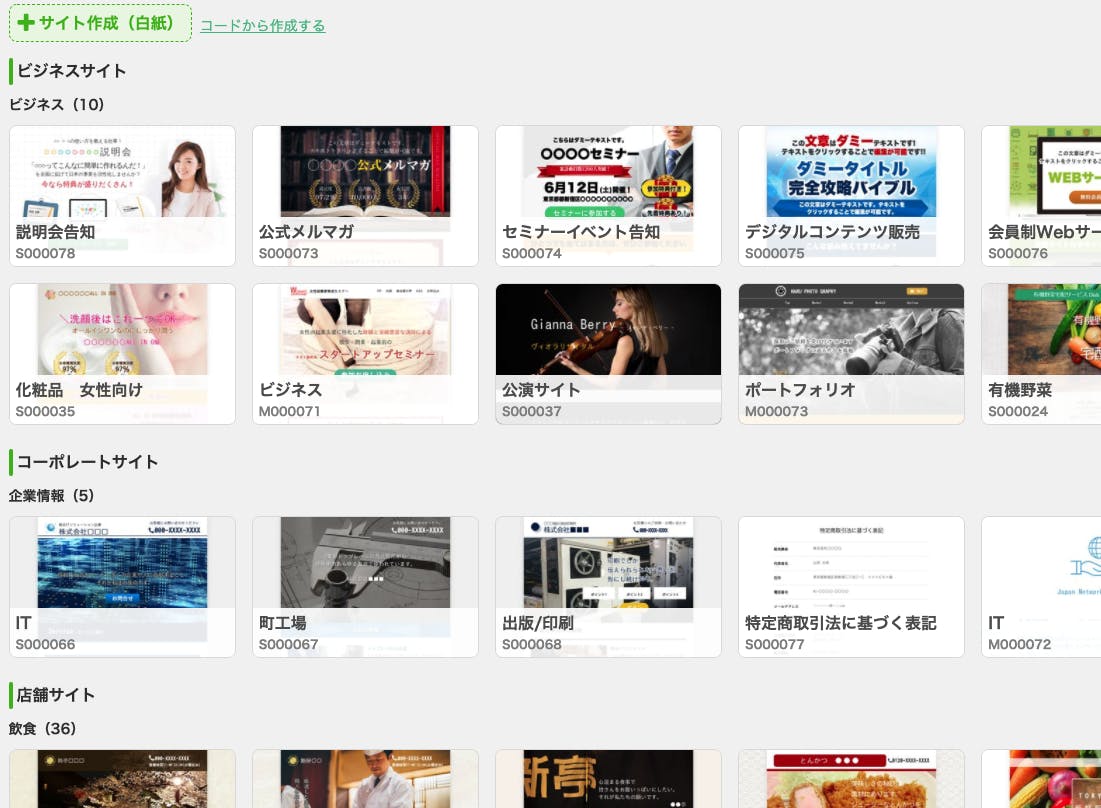
Task: Select the 新亭 restaurant template thumbnail
Action: (608, 780)
